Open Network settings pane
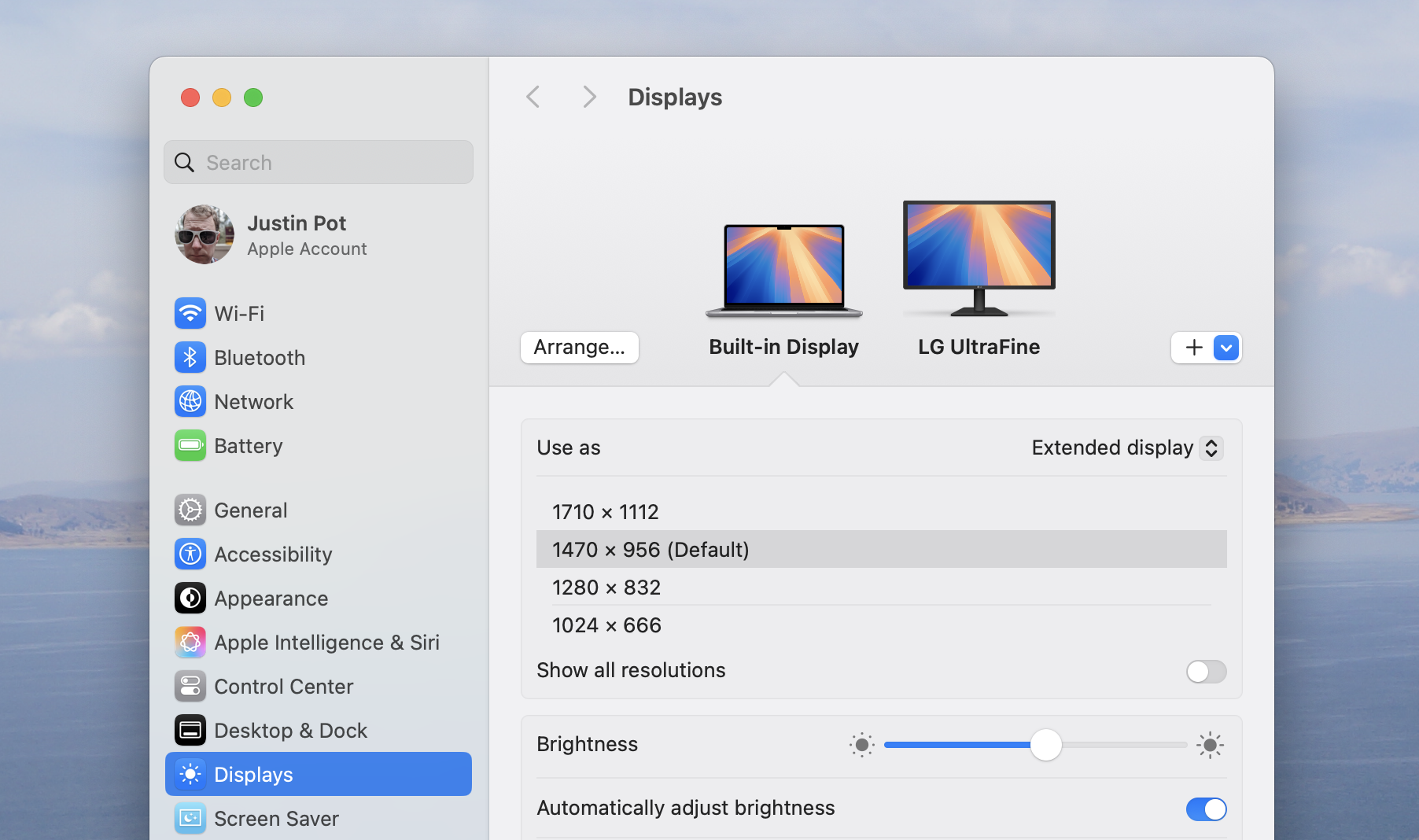The height and width of the screenshot is (840, 1419). click(x=319, y=401)
